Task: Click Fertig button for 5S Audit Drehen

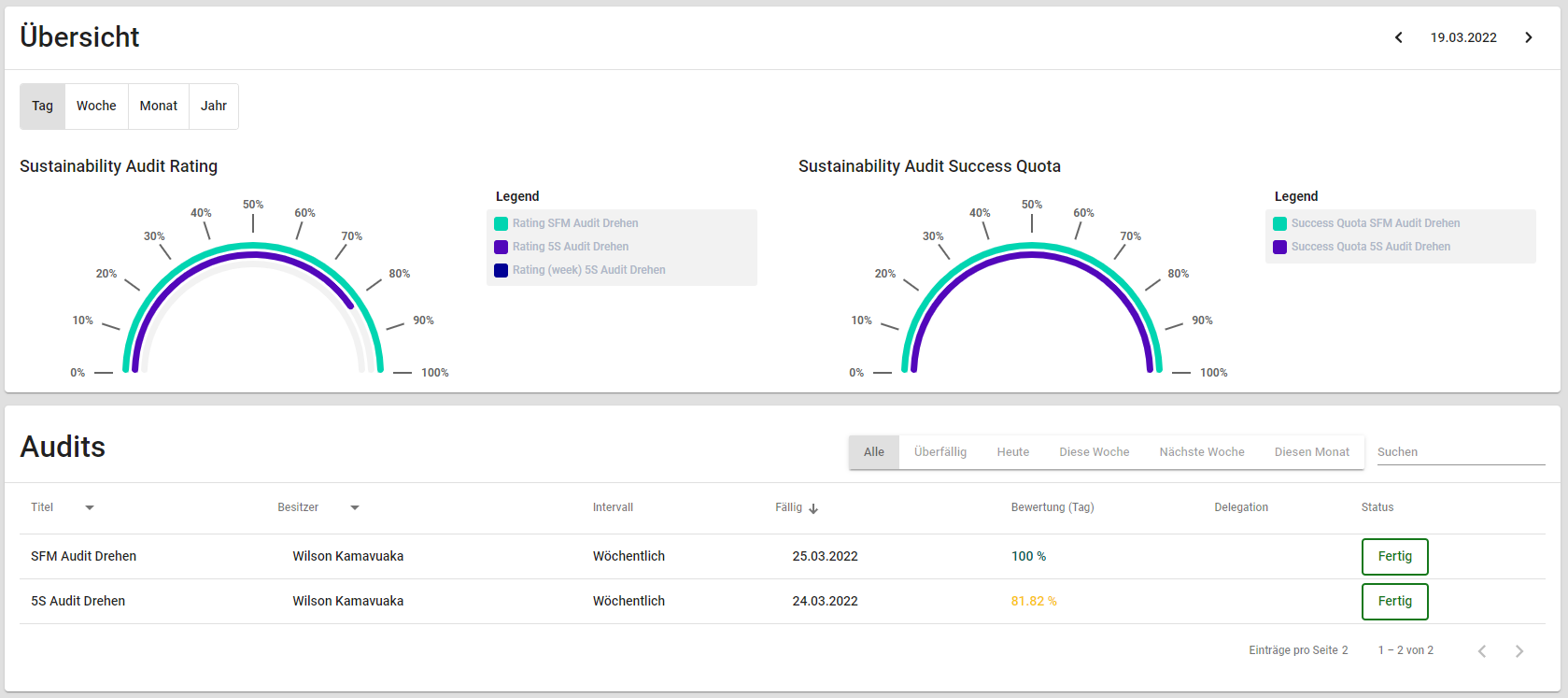Action: pos(1395,601)
